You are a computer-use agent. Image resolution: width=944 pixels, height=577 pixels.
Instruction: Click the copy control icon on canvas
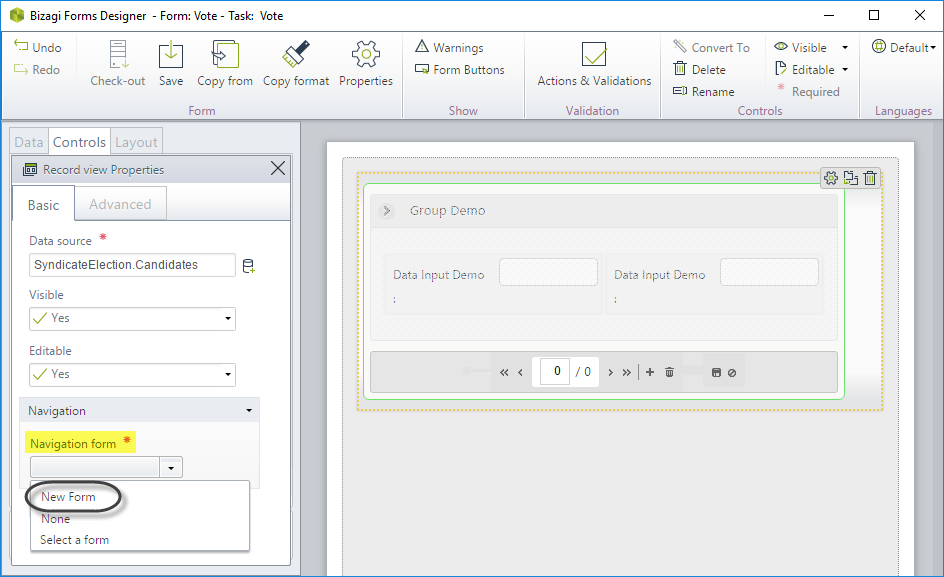[x=851, y=178]
